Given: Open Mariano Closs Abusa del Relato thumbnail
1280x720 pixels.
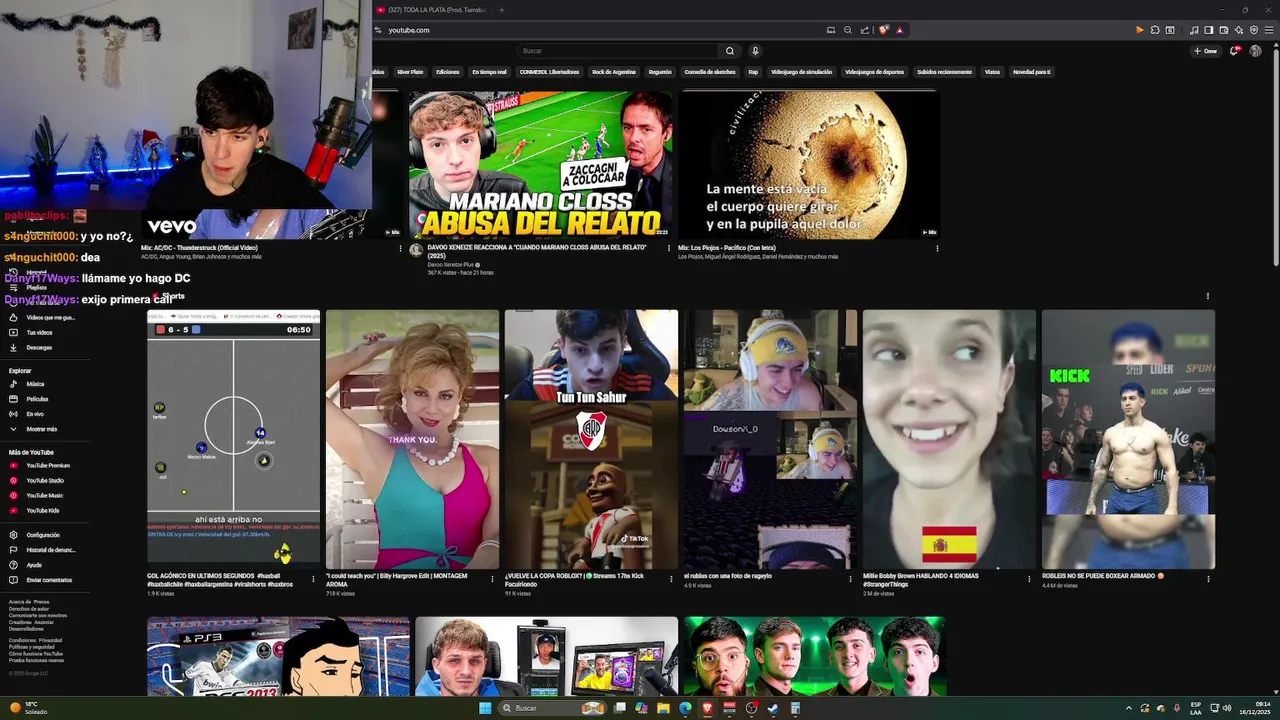Looking at the screenshot, I should pos(540,165).
